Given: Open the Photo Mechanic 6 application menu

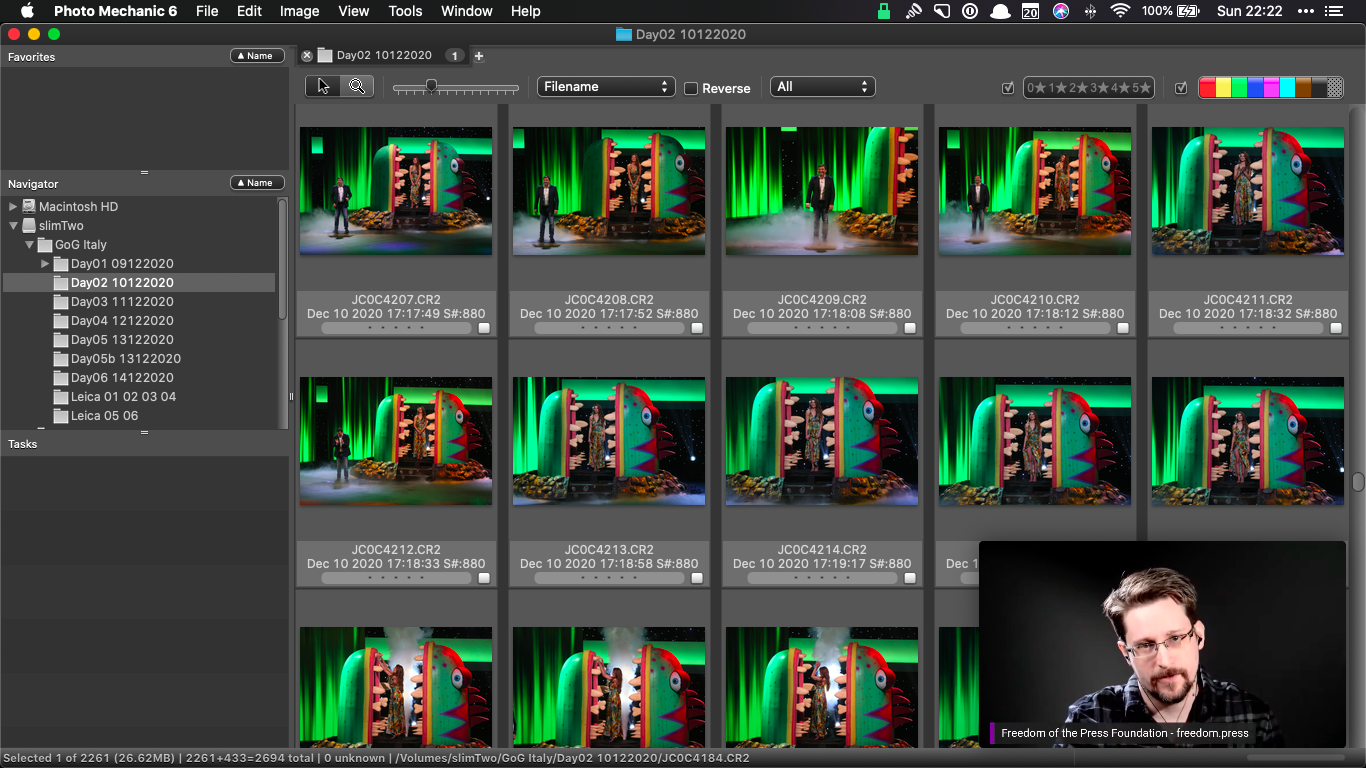Looking at the screenshot, I should [x=115, y=11].
